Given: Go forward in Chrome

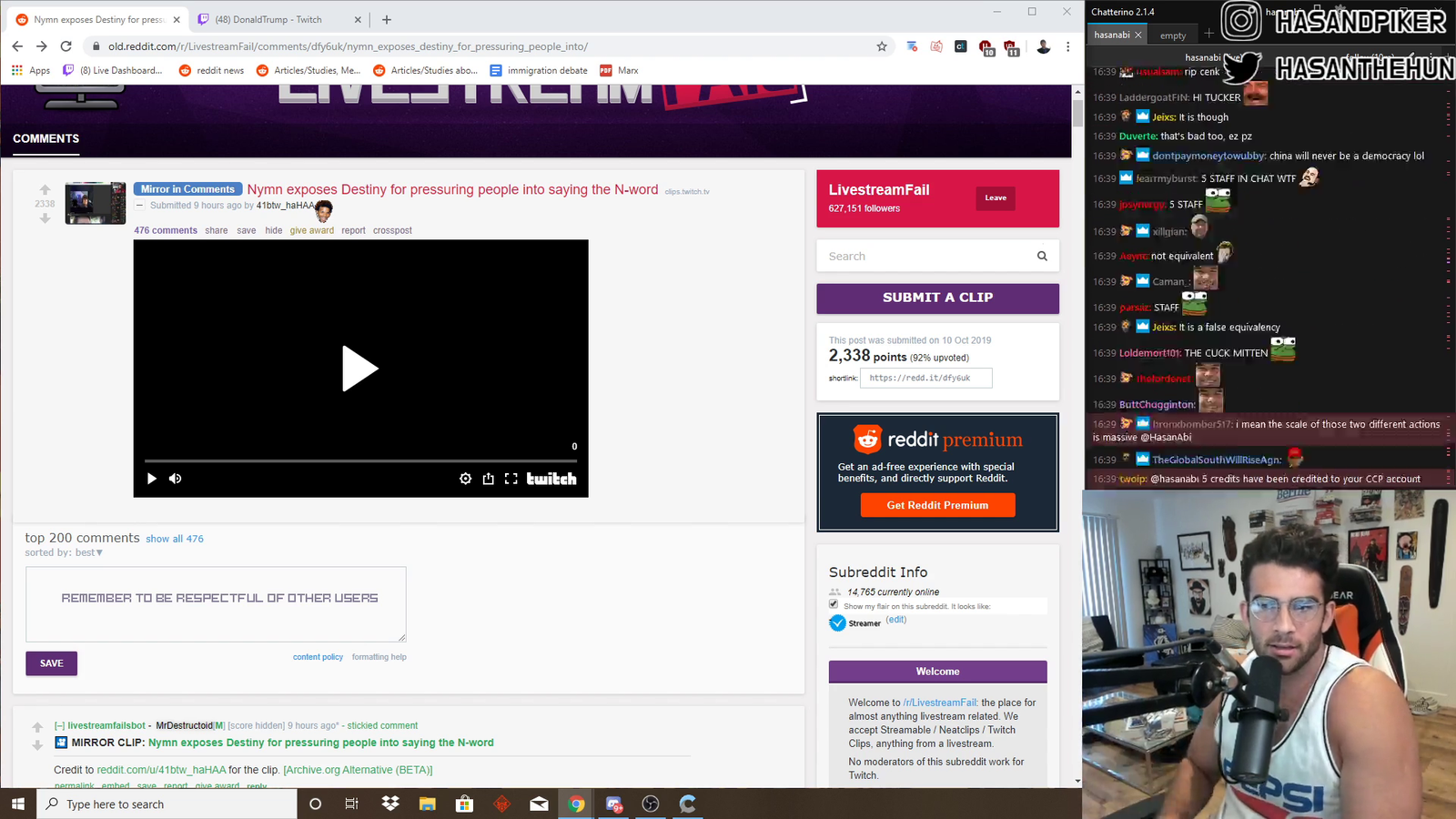Looking at the screenshot, I should tap(42, 46).
